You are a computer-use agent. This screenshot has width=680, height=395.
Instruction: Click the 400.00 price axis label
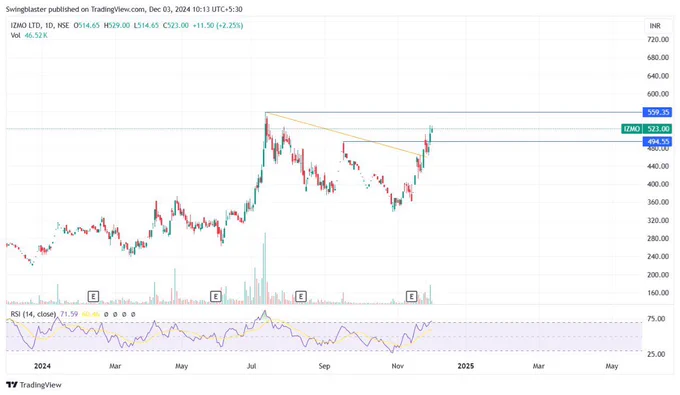tap(658, 184)
